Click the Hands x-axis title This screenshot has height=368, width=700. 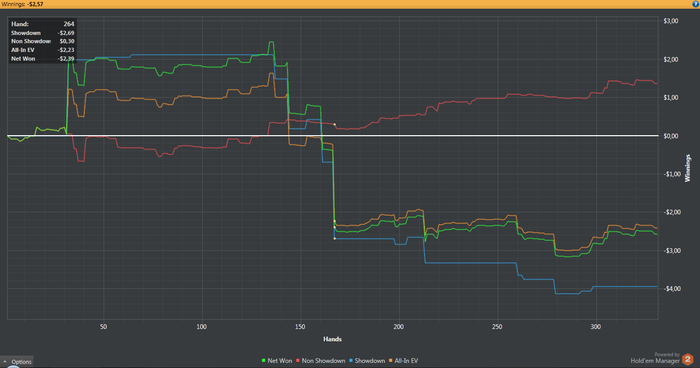point(332,339)
